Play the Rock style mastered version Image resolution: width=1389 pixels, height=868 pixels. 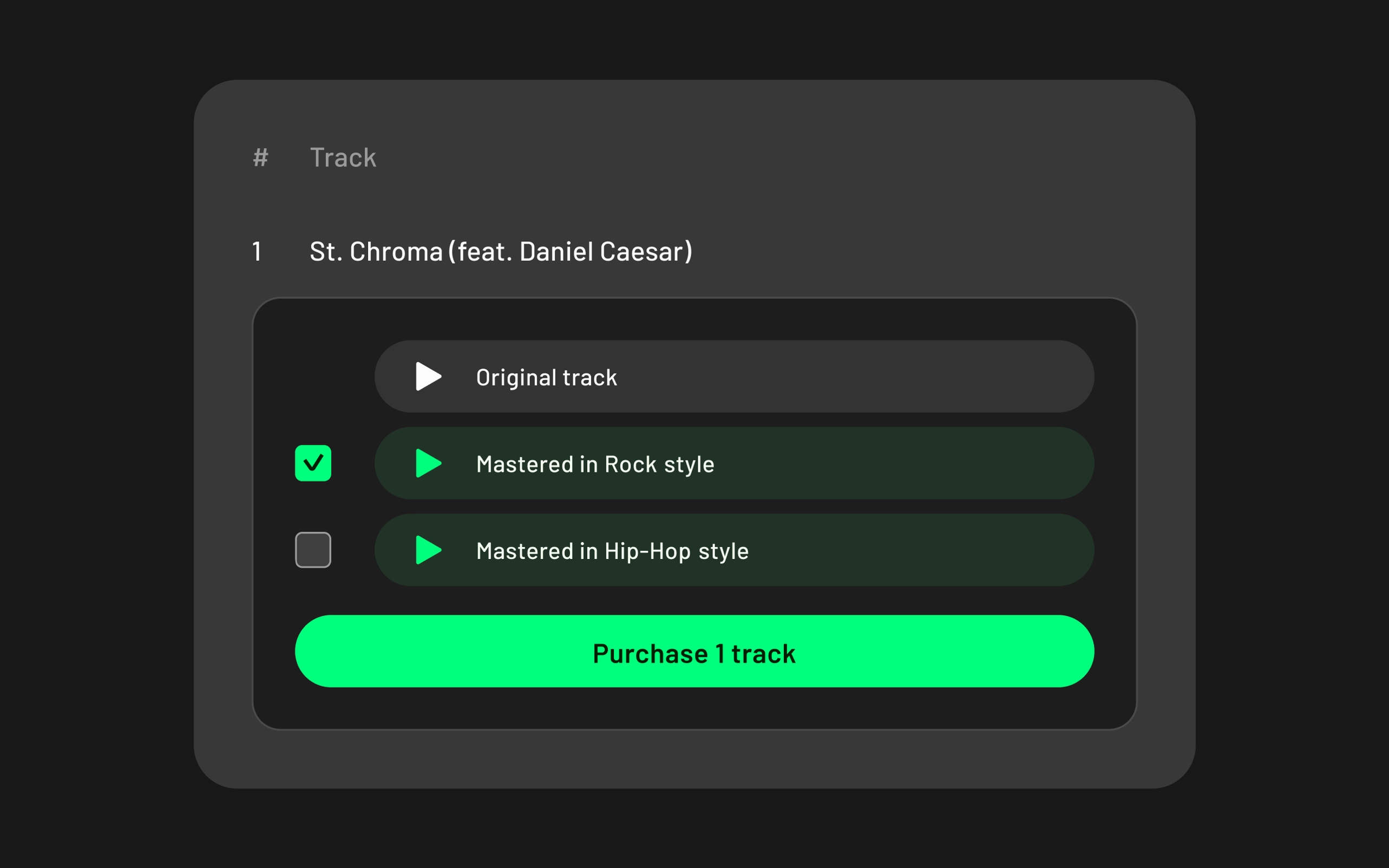coord(428,463)
